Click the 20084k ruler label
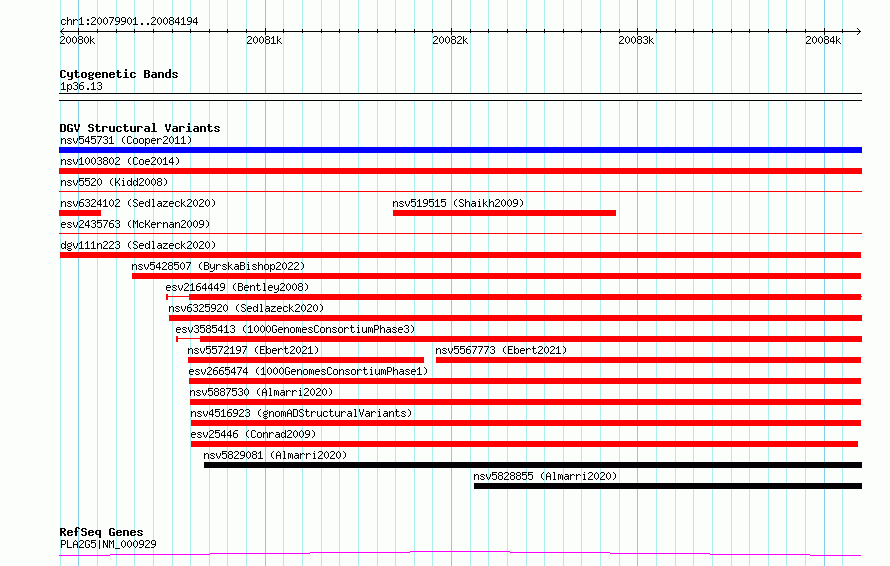The width and height of the screenshot is (890, 566). click(x=823, y=40)
